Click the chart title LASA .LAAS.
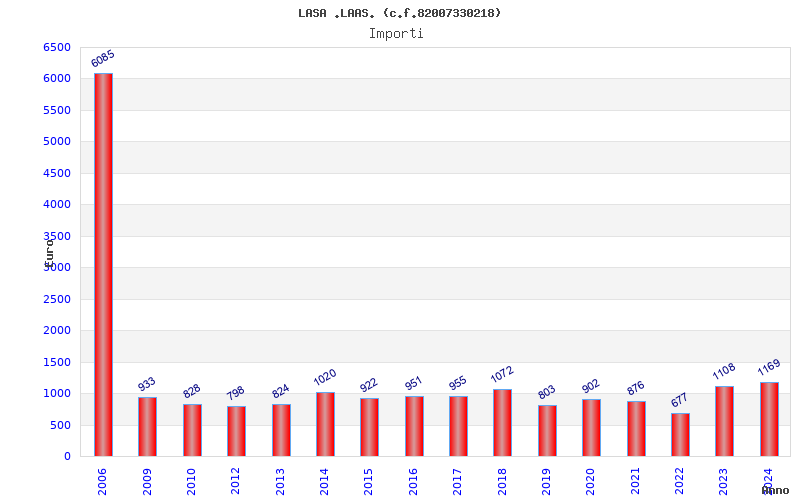This screenshot has height=500, width=800. point(399,13)
